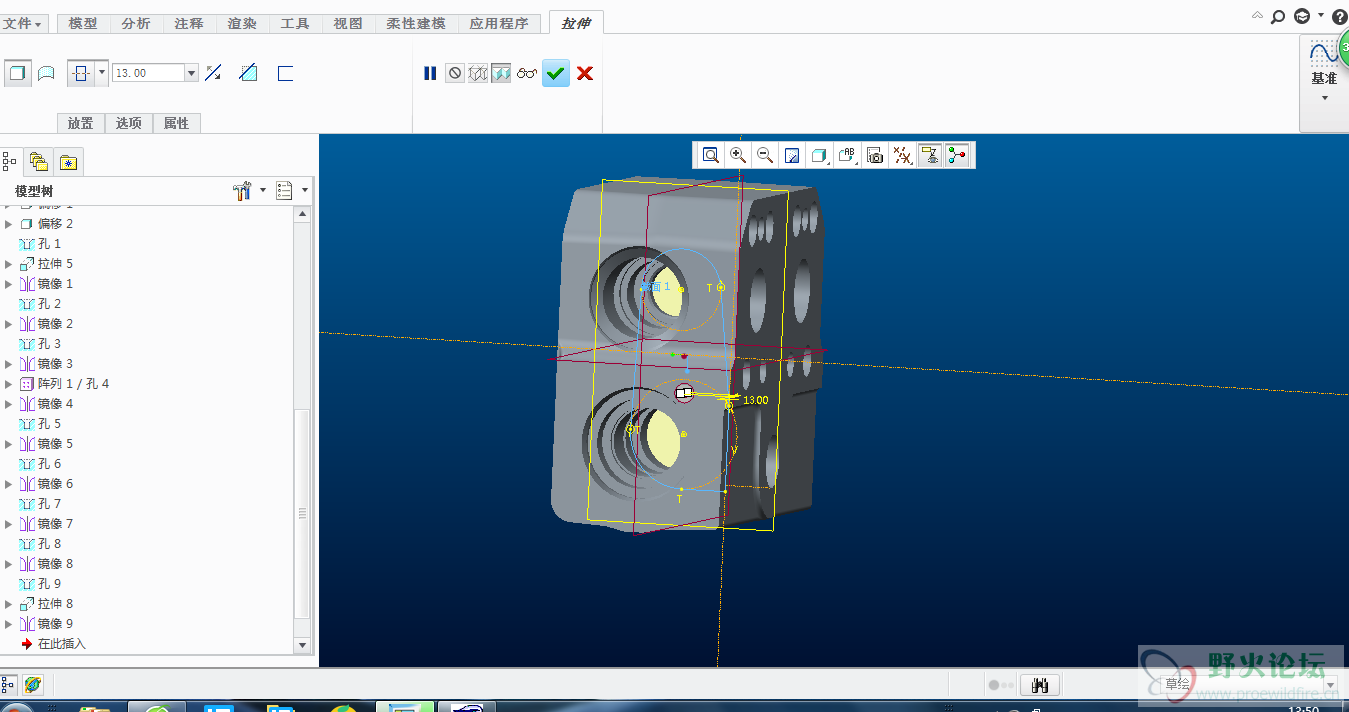Switch to the 渲染 ribbon tab
1349x712 pixels.
(242, 23)
